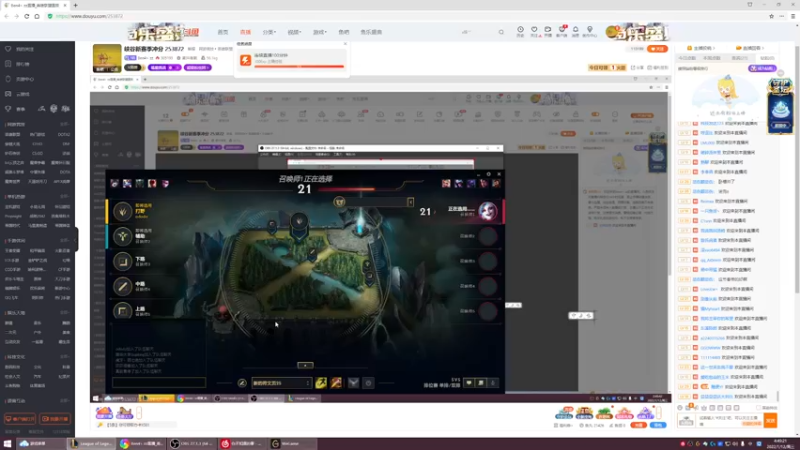Open the creator center location-pin icon
This screenshot has height=450, width=800.
(590, 31)
